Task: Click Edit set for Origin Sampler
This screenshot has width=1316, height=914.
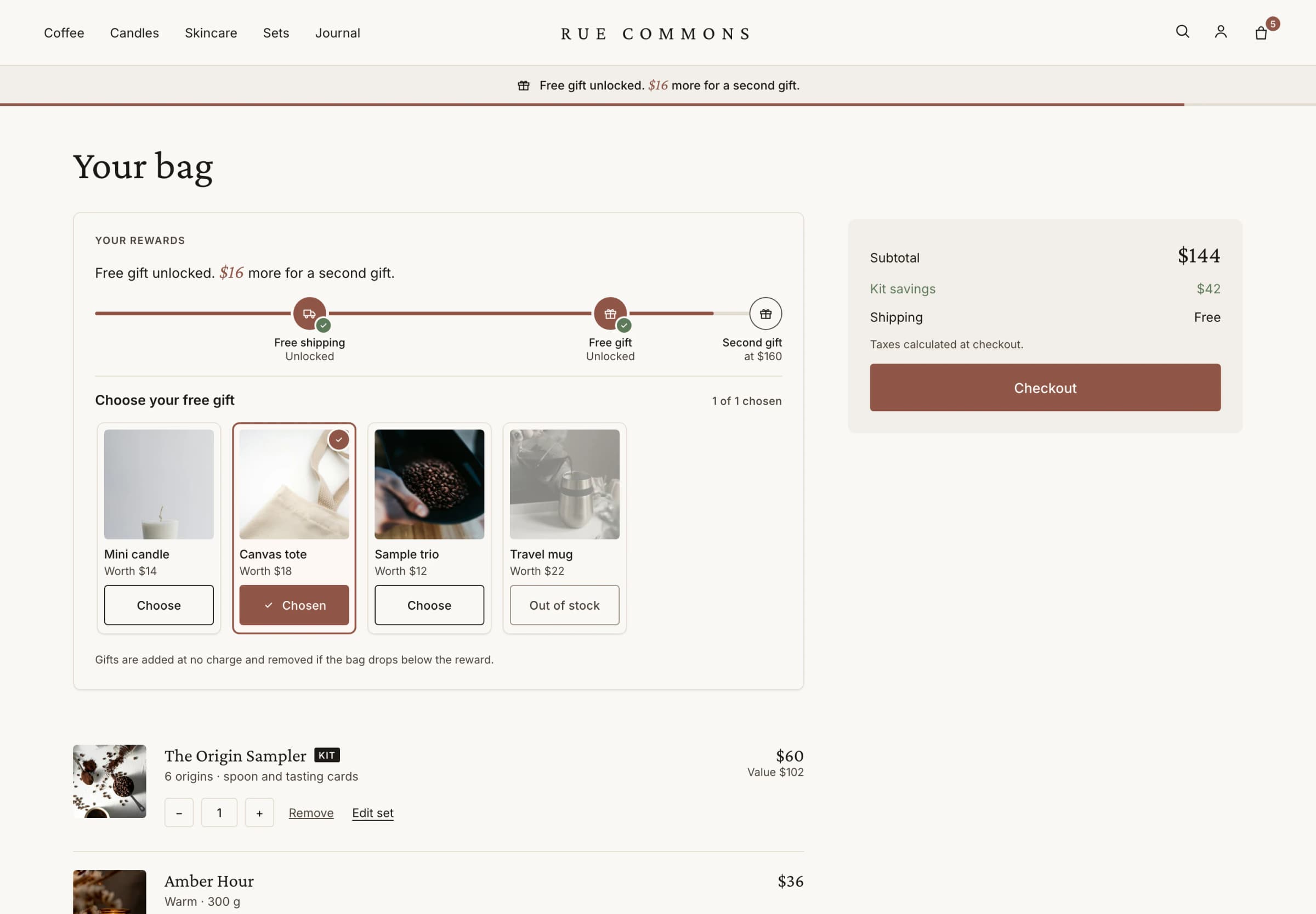Action: click(373, 813)
